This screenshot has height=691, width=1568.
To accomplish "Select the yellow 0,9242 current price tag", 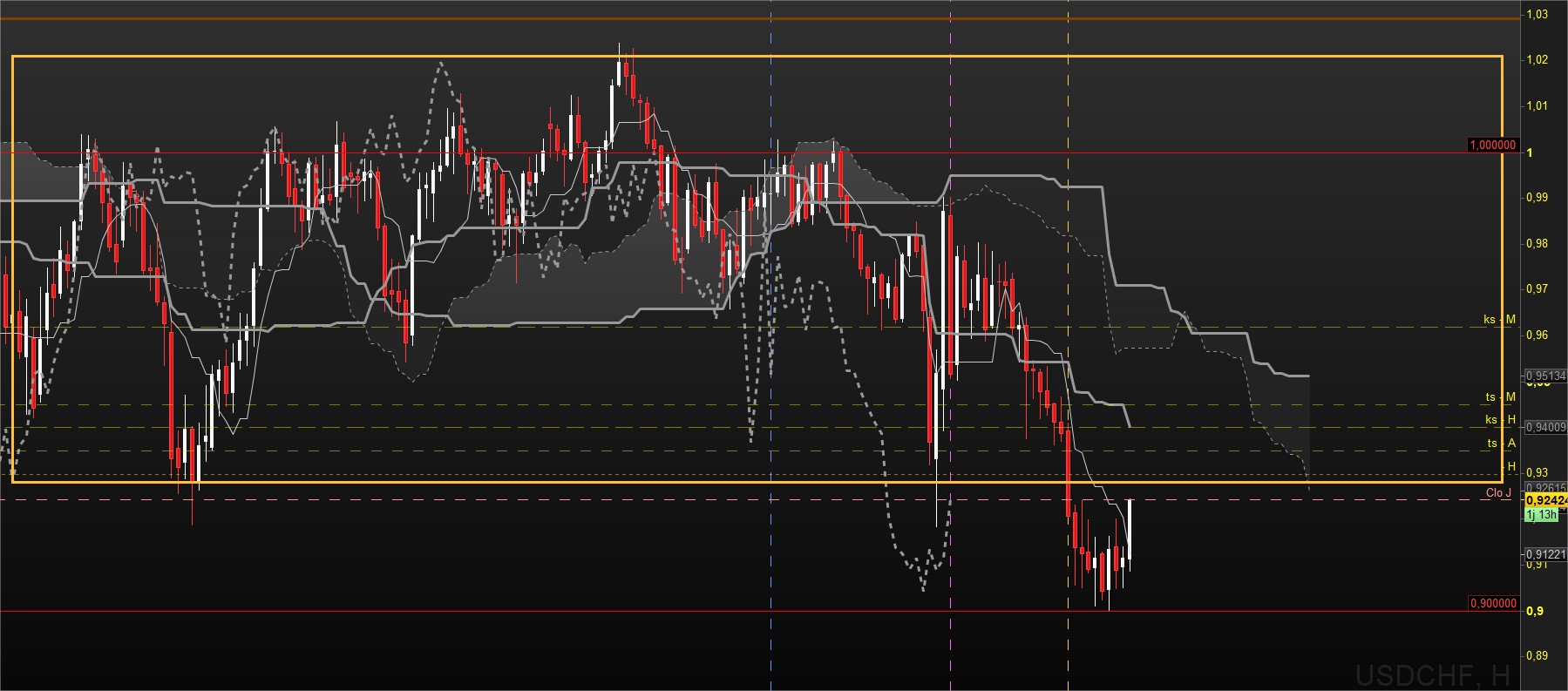I will click(x=1544, y=500).
